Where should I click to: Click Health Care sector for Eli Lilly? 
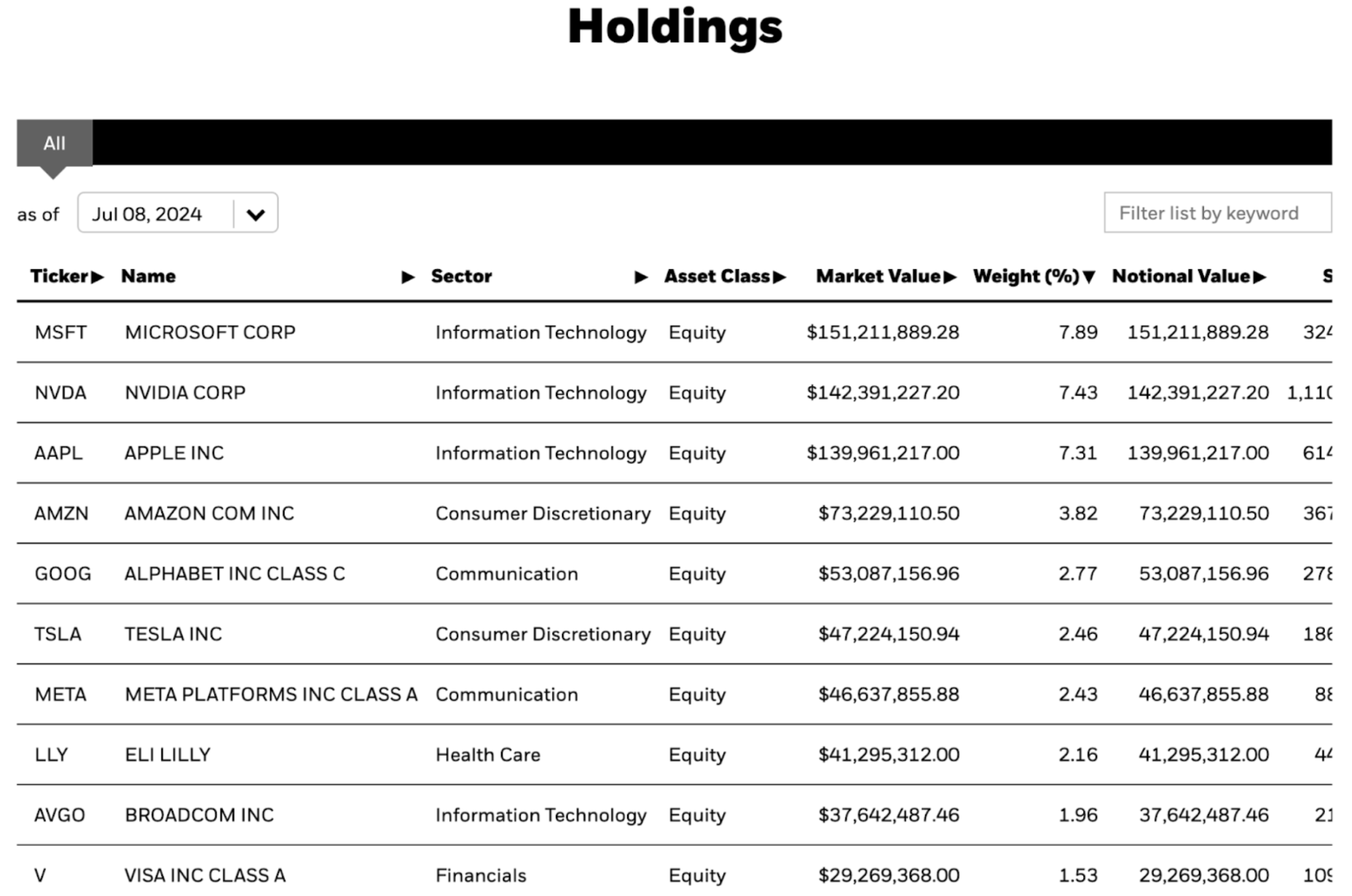(488, 755)
